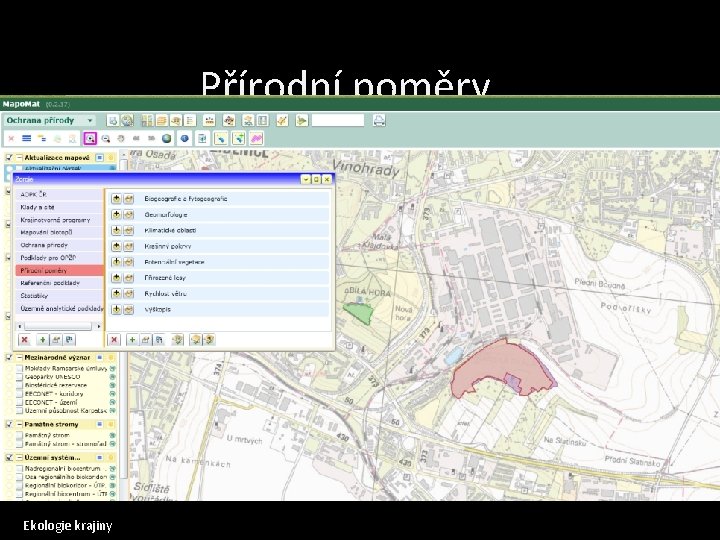Click Biosférické rezervace layer name
720x540 pixels.
tap(56, 385)
